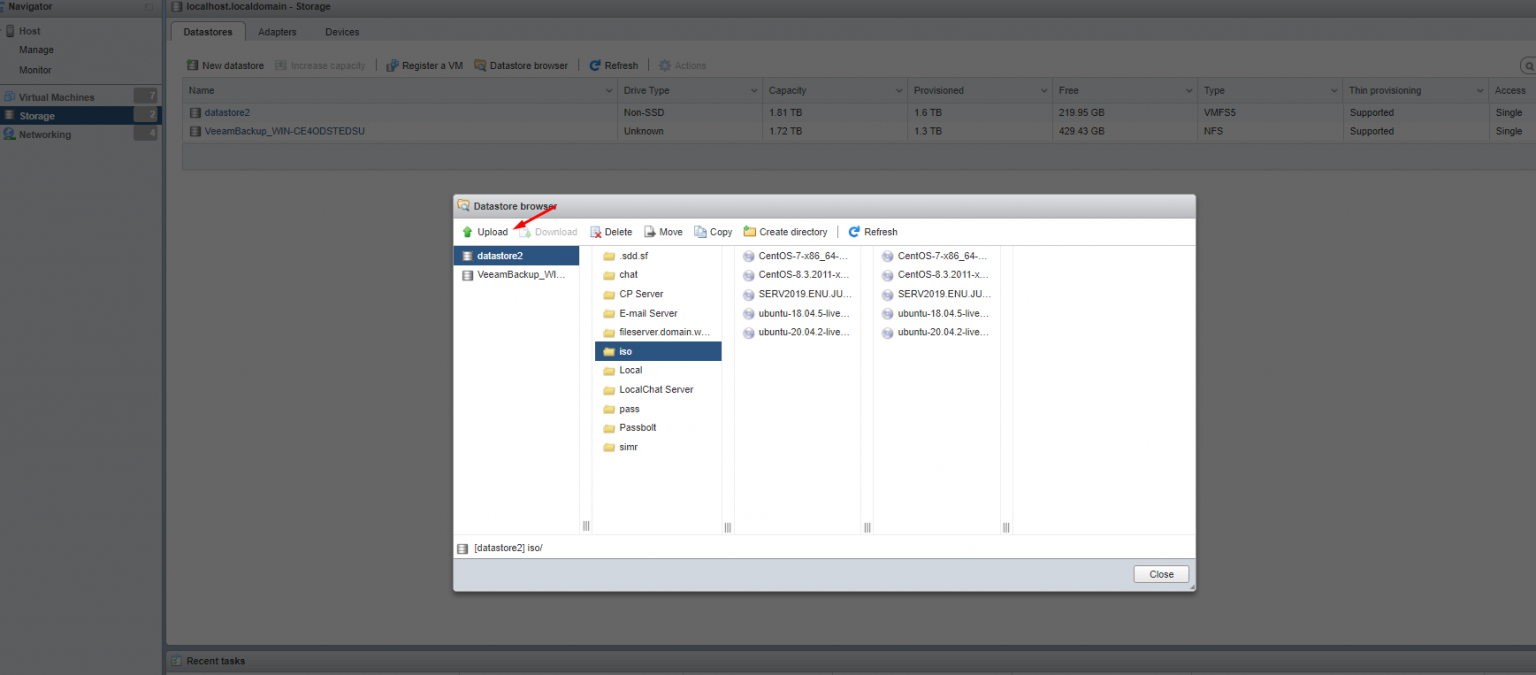Viewport: 1536px width, 675px height.
Task: Switch to the Adapters tab
Action: coord(277,31)
